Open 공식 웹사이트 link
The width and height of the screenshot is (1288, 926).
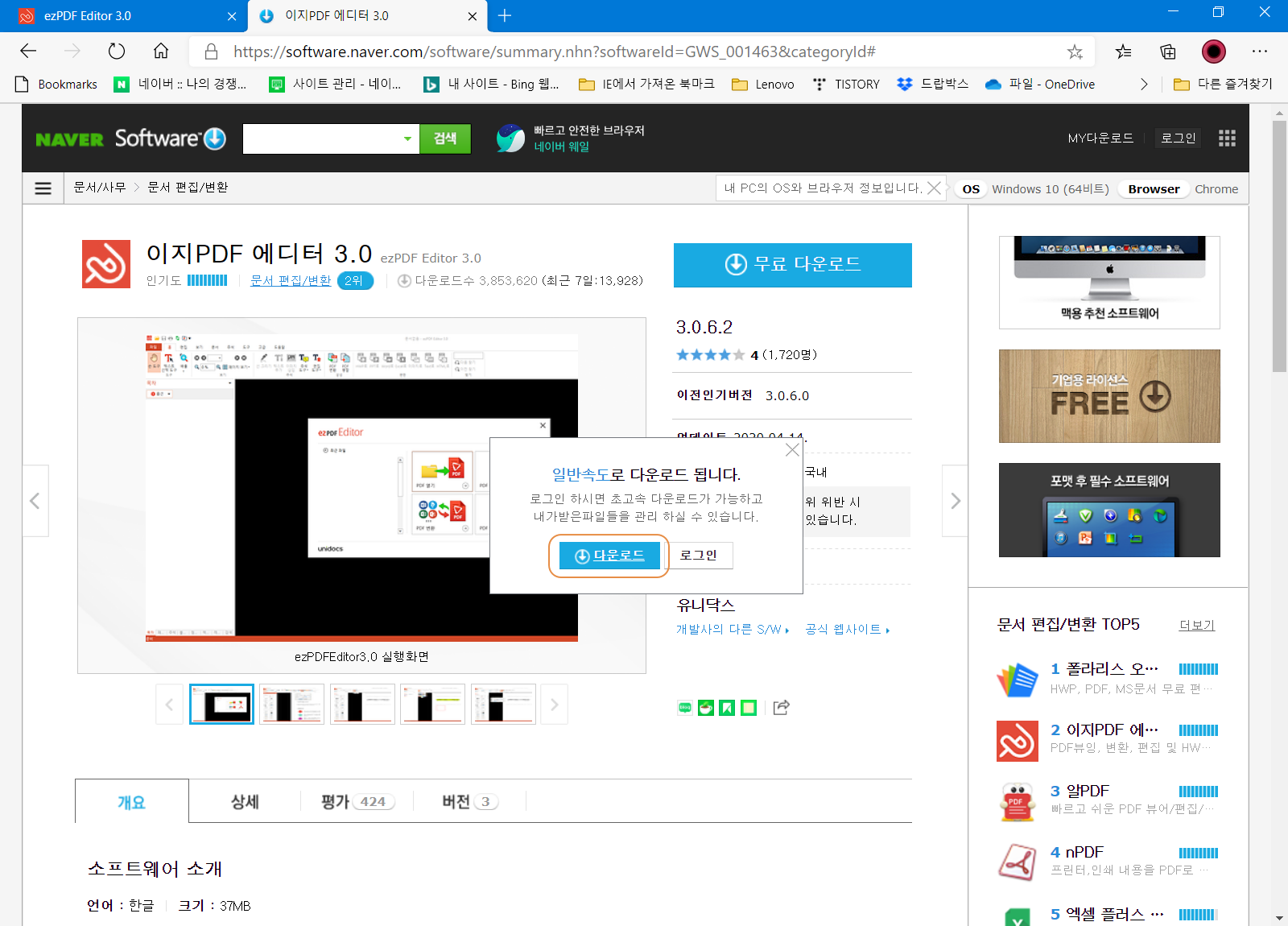[847, 629]
